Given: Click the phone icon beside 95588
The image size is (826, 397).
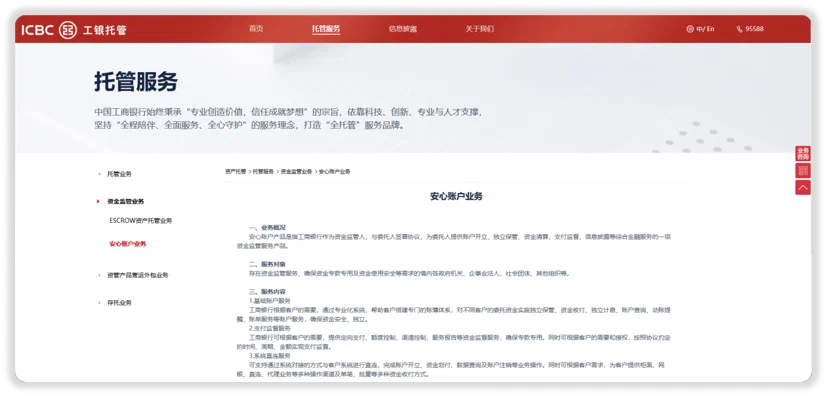Looking at the screenshot, I should click(740, 29).
